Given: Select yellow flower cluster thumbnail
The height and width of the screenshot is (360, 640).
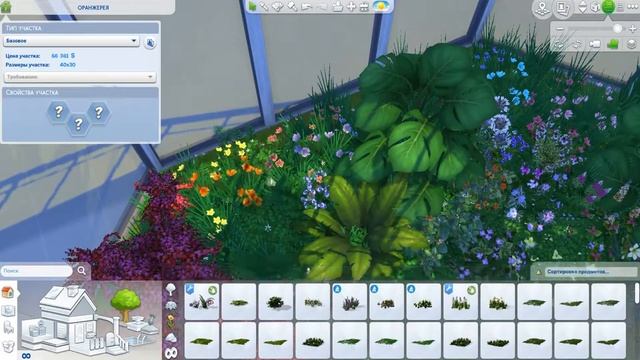Looking at the screenshot, I should (x=497, y=302).
